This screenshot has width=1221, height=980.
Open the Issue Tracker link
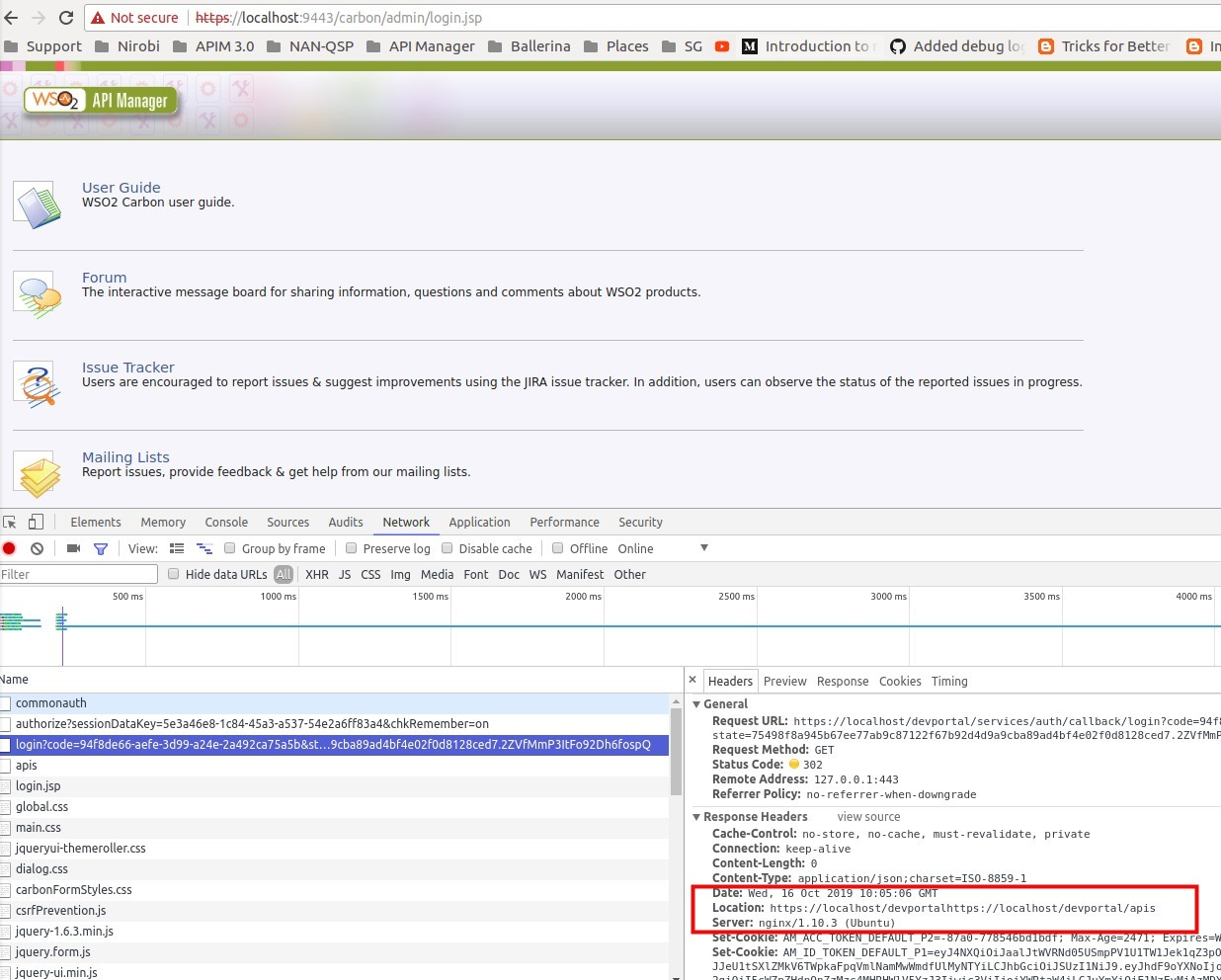tap(127, 367)
